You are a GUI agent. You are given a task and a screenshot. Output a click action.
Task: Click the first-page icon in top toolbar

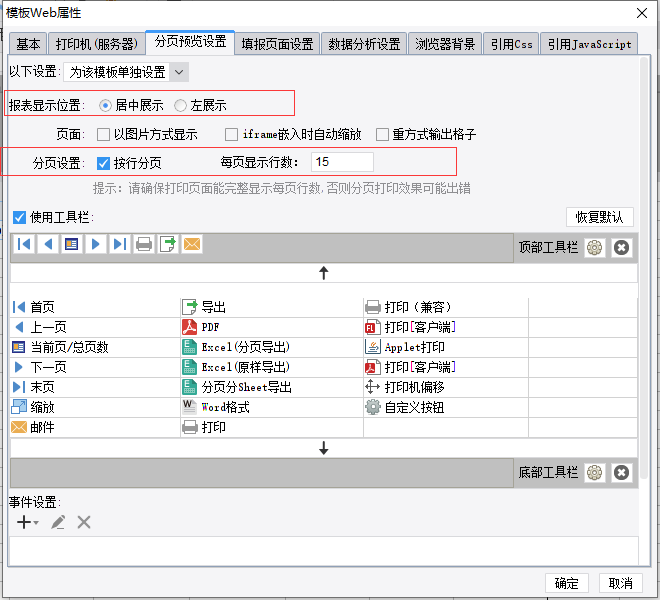pos(24,244)
